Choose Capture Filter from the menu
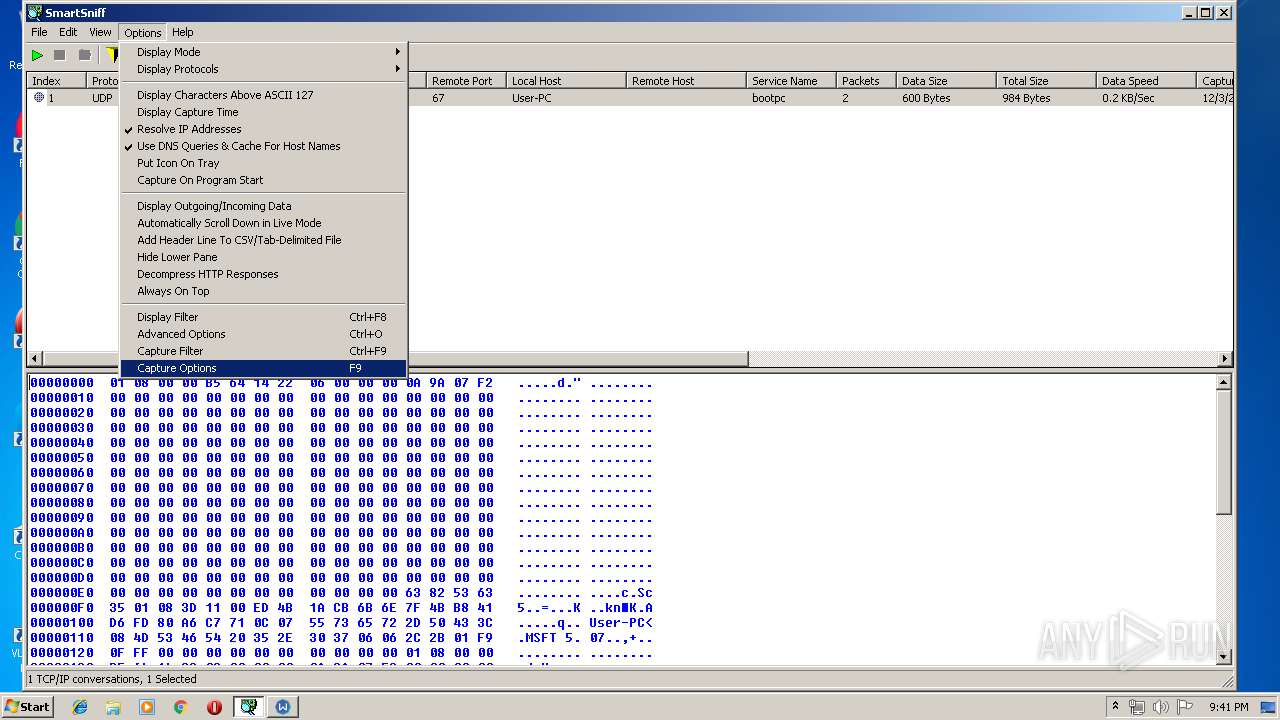This screenshot has height=720, width=1280. click(x=263, y=351)
